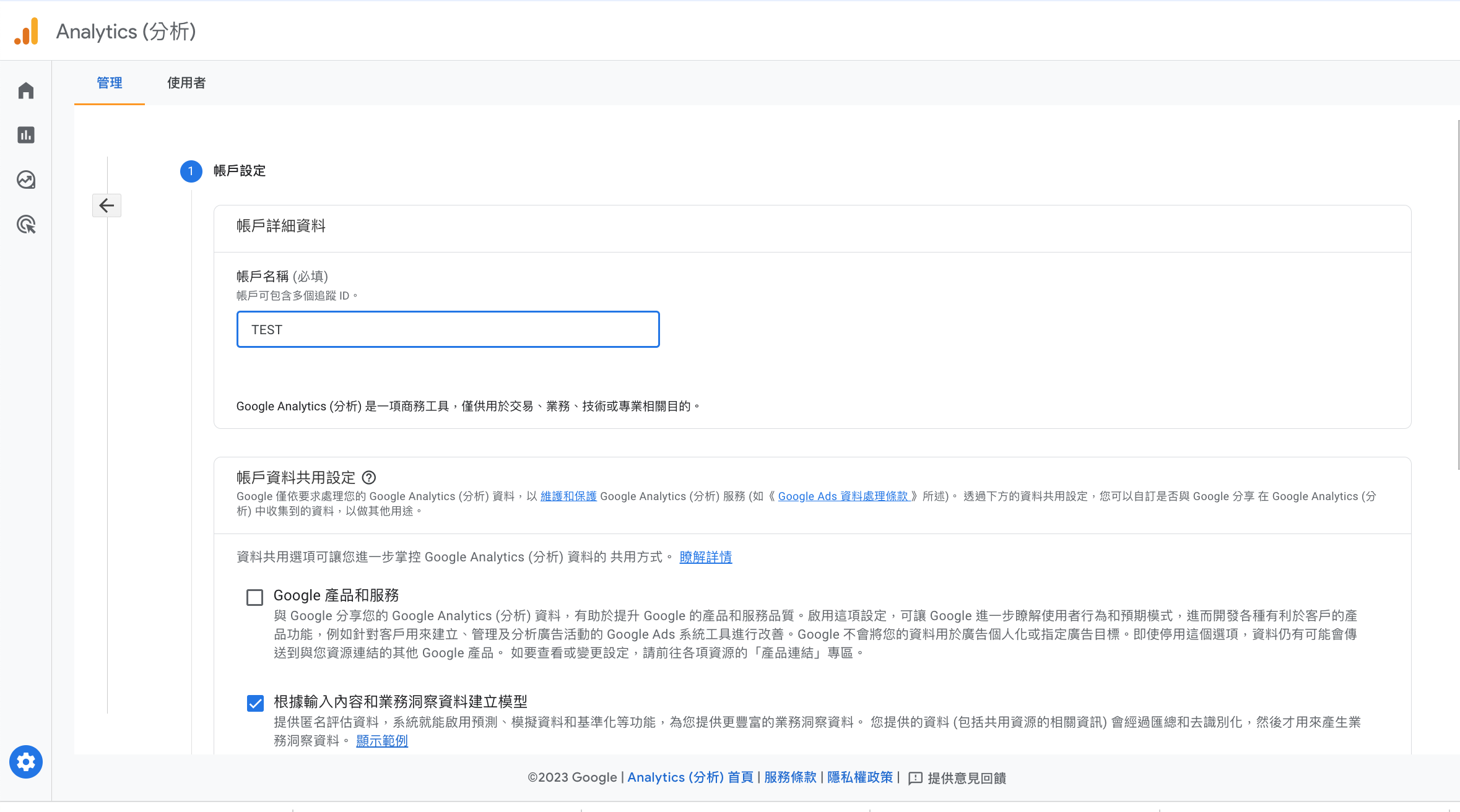Switch to the 管理 tab
The height and width of the screenshot is (812, 1460).
[110, 83]
